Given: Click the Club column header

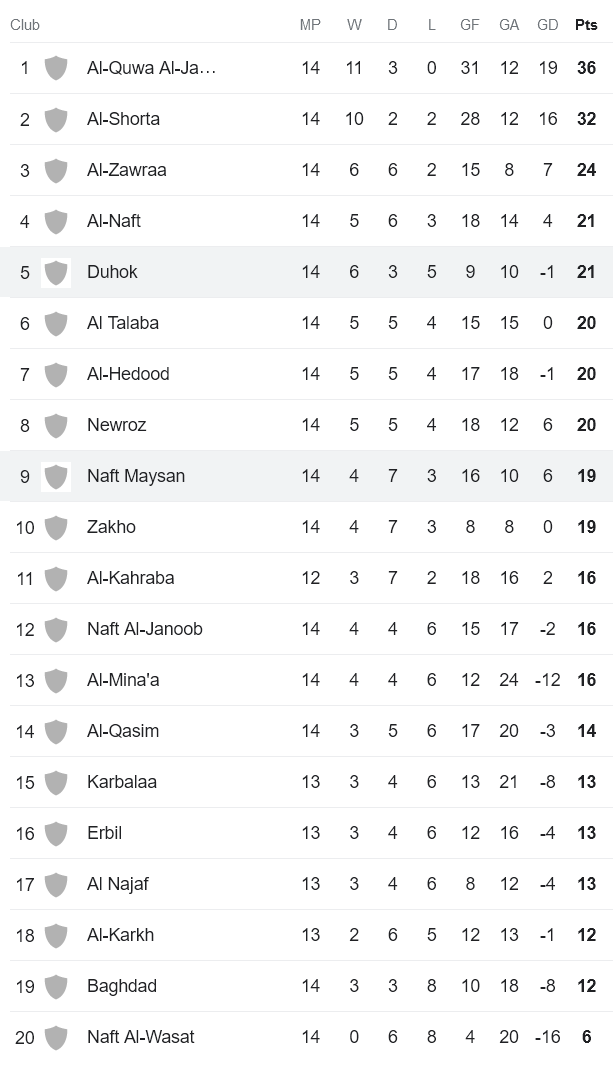Looking at the screenshot, I should (x=25, y=25).
